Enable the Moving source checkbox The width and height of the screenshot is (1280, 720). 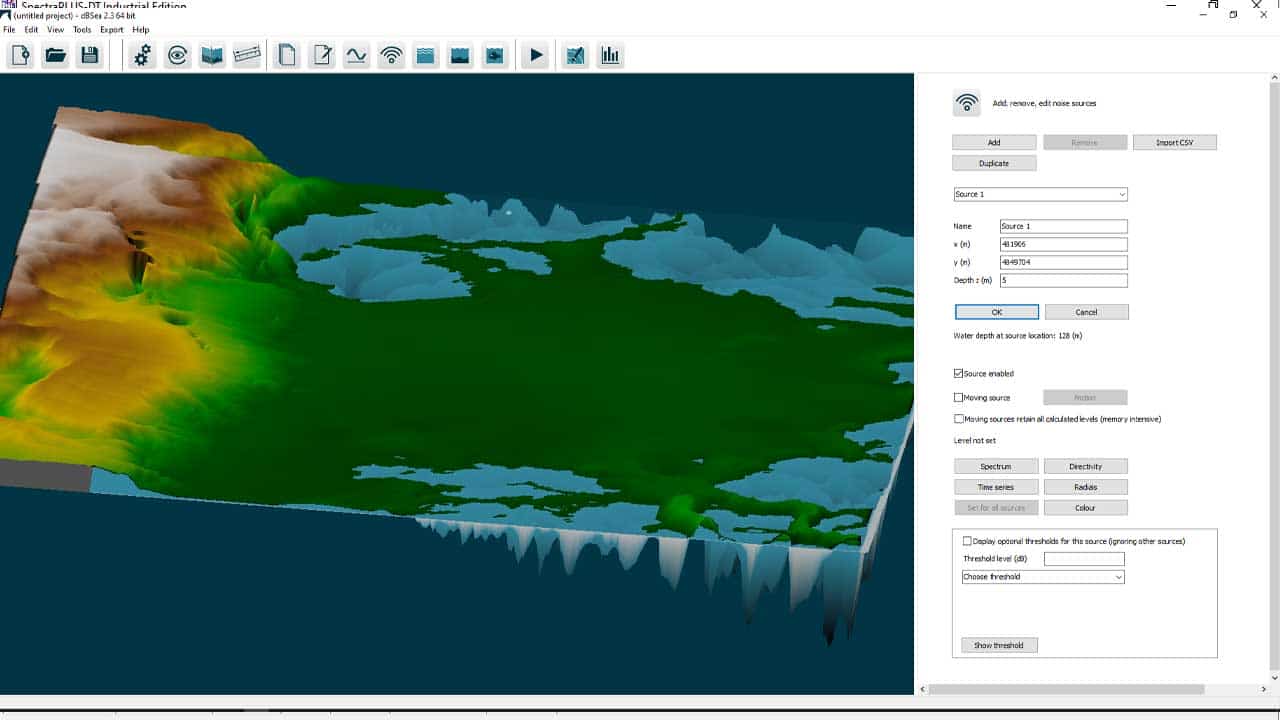959,398
